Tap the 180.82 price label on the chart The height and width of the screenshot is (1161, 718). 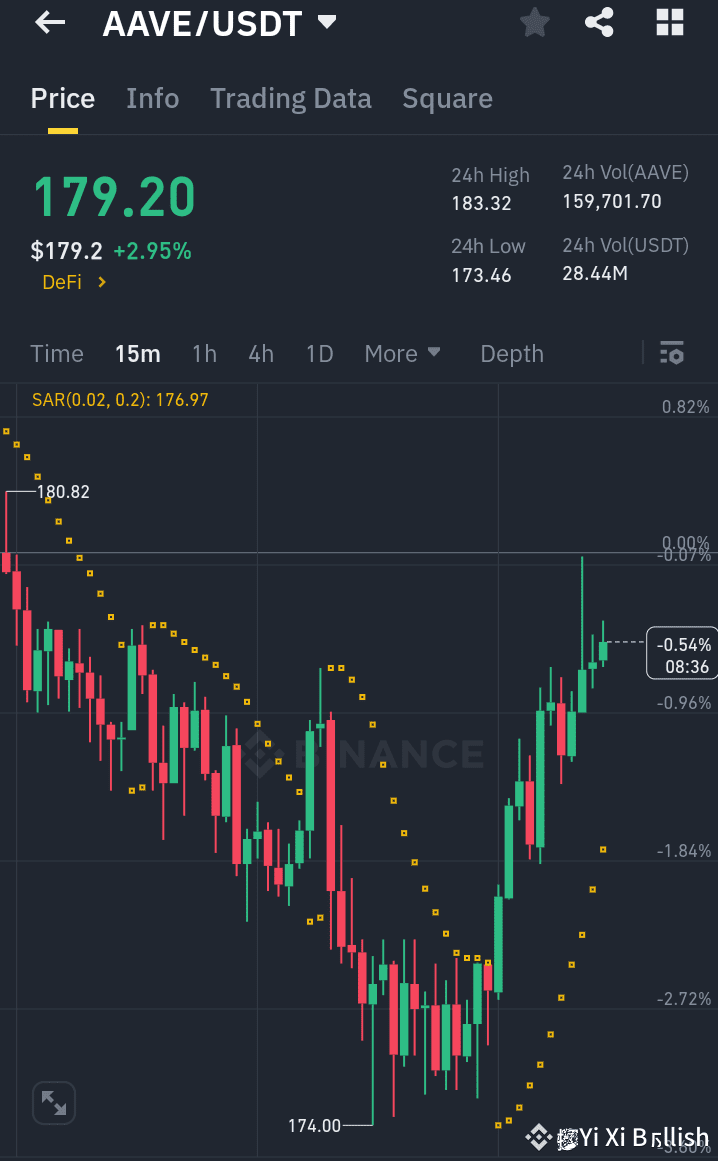pos(65,492)
